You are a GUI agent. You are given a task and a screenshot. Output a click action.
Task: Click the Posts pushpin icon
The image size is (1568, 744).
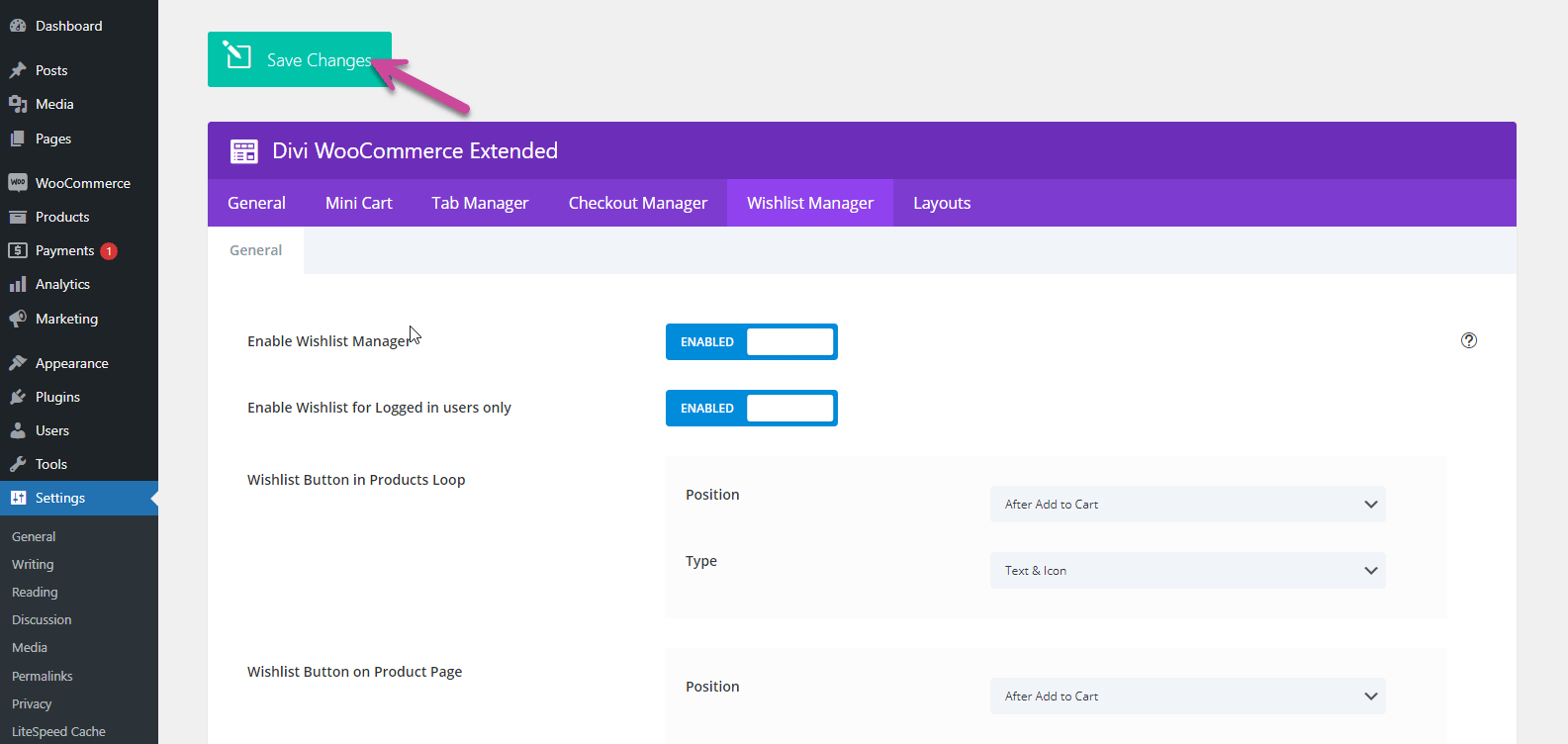click(x=18, y=70)
